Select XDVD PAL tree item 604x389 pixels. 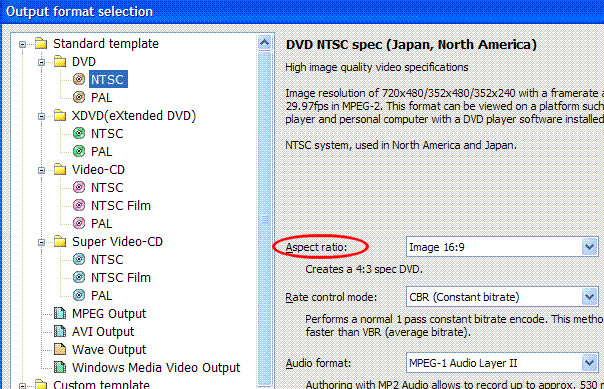[101, 151]
